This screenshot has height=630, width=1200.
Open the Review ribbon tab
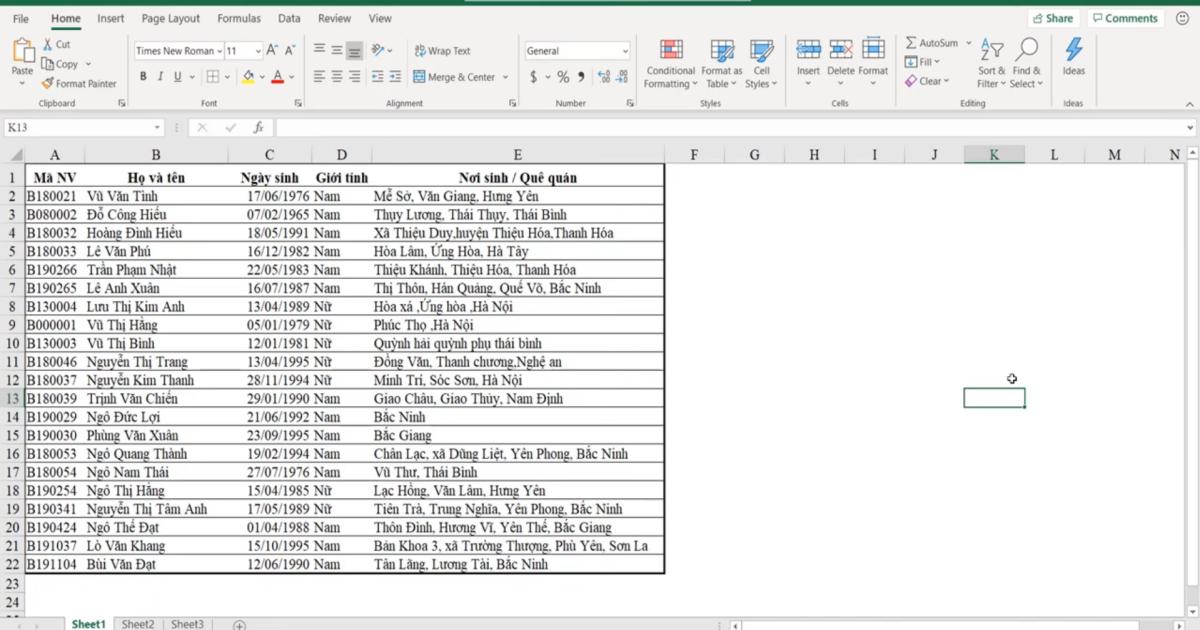click(334, 18)
